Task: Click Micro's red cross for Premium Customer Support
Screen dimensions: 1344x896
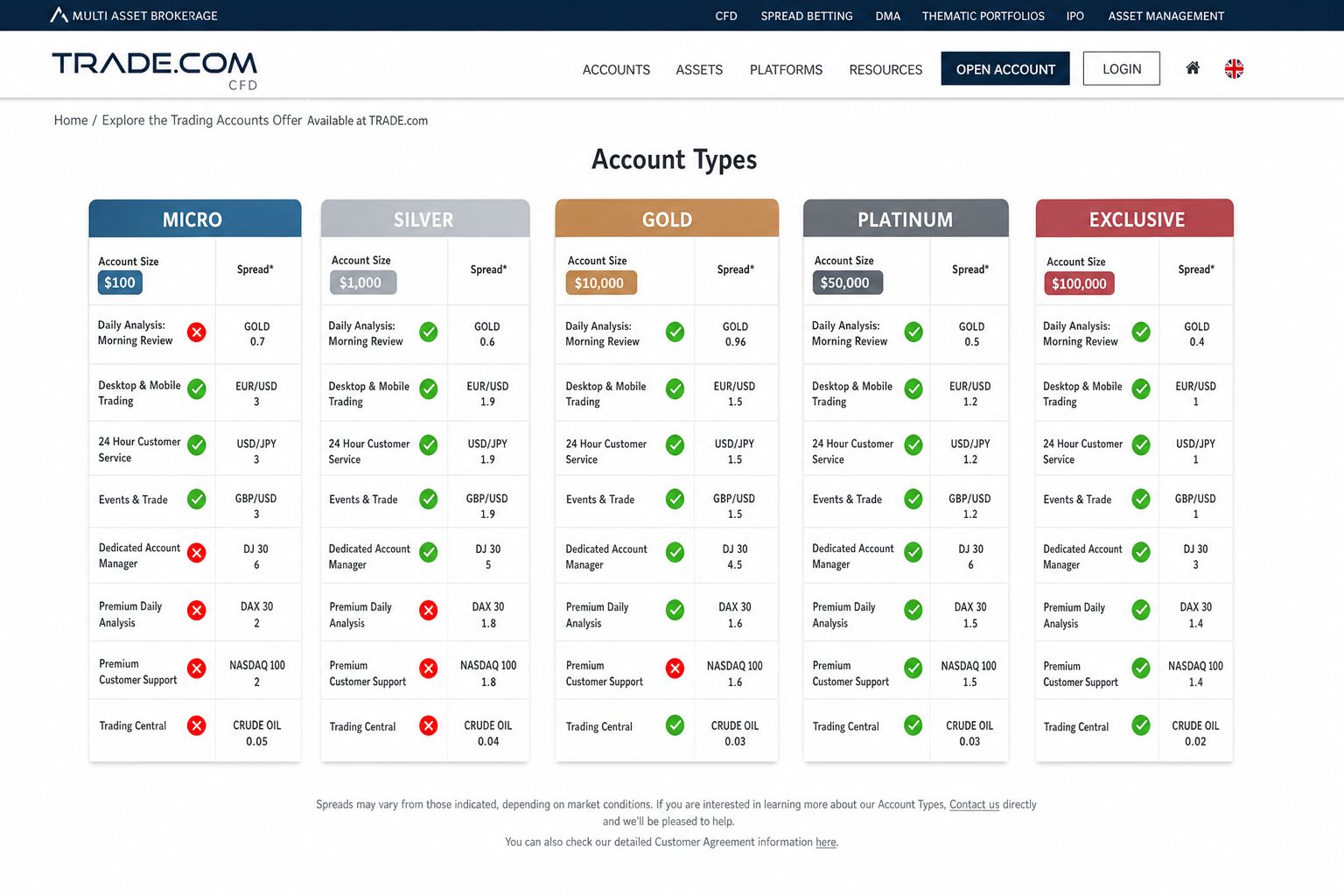Action: [x=197, y=668]
